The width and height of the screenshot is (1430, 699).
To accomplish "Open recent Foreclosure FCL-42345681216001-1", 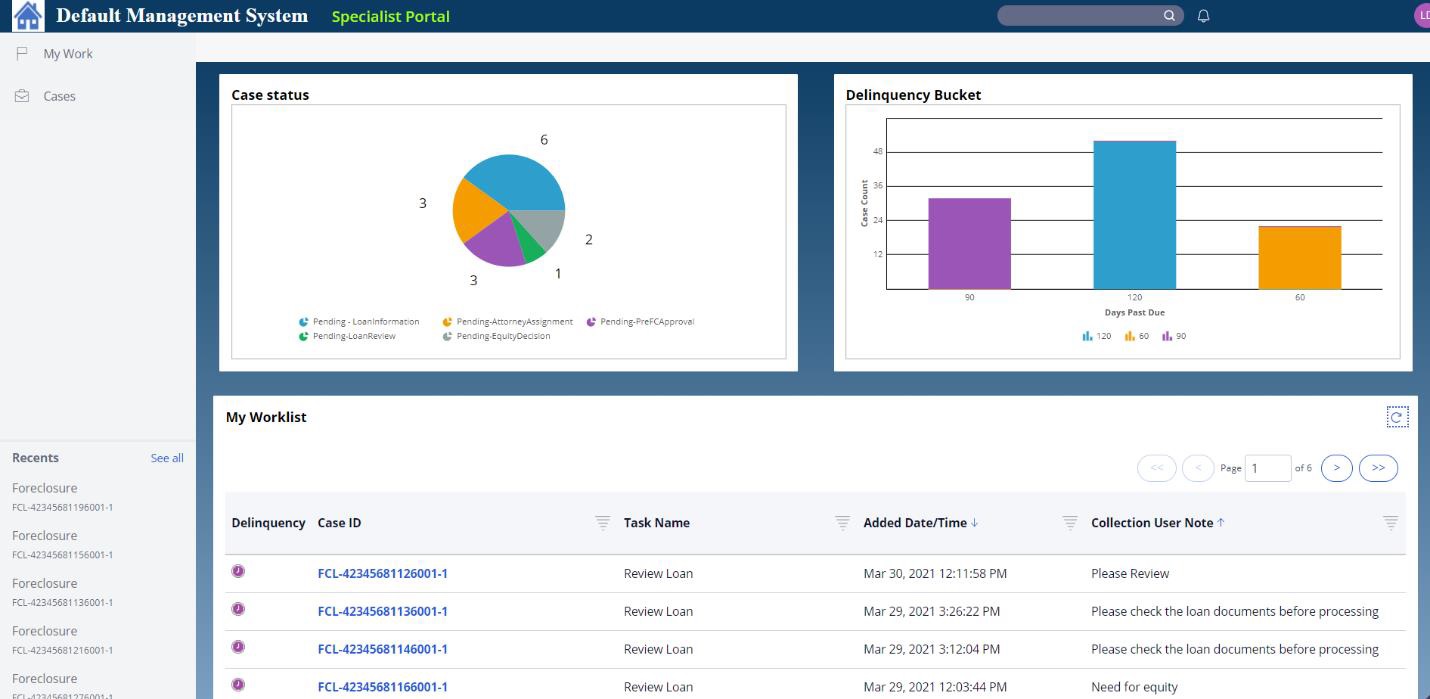I will [62, 640].
